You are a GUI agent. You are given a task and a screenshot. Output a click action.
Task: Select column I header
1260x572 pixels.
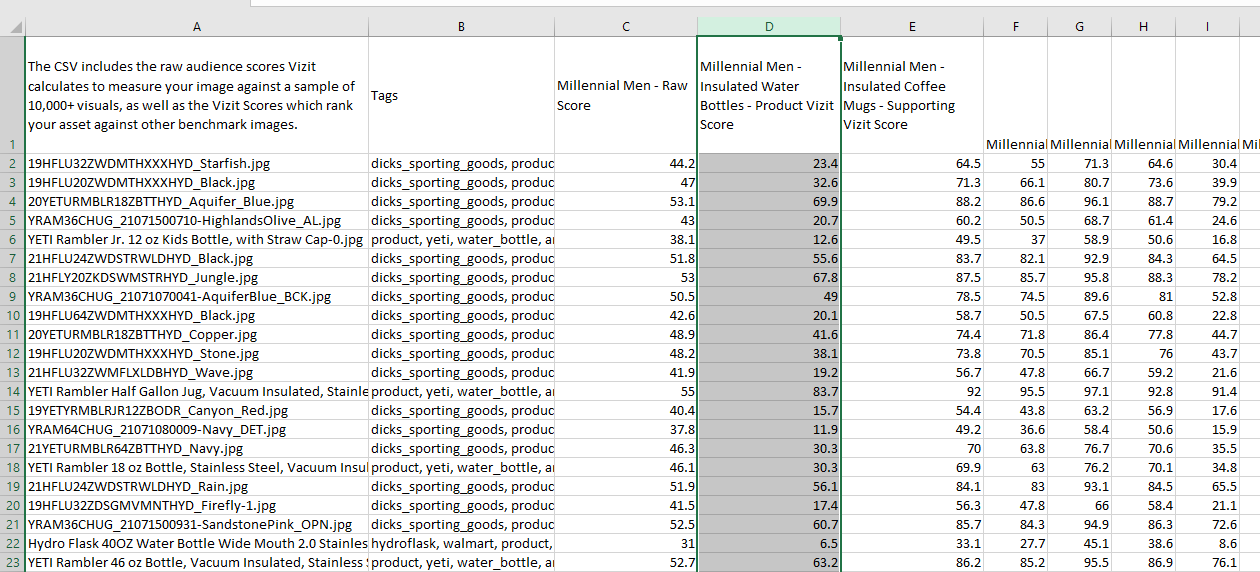1207,27
